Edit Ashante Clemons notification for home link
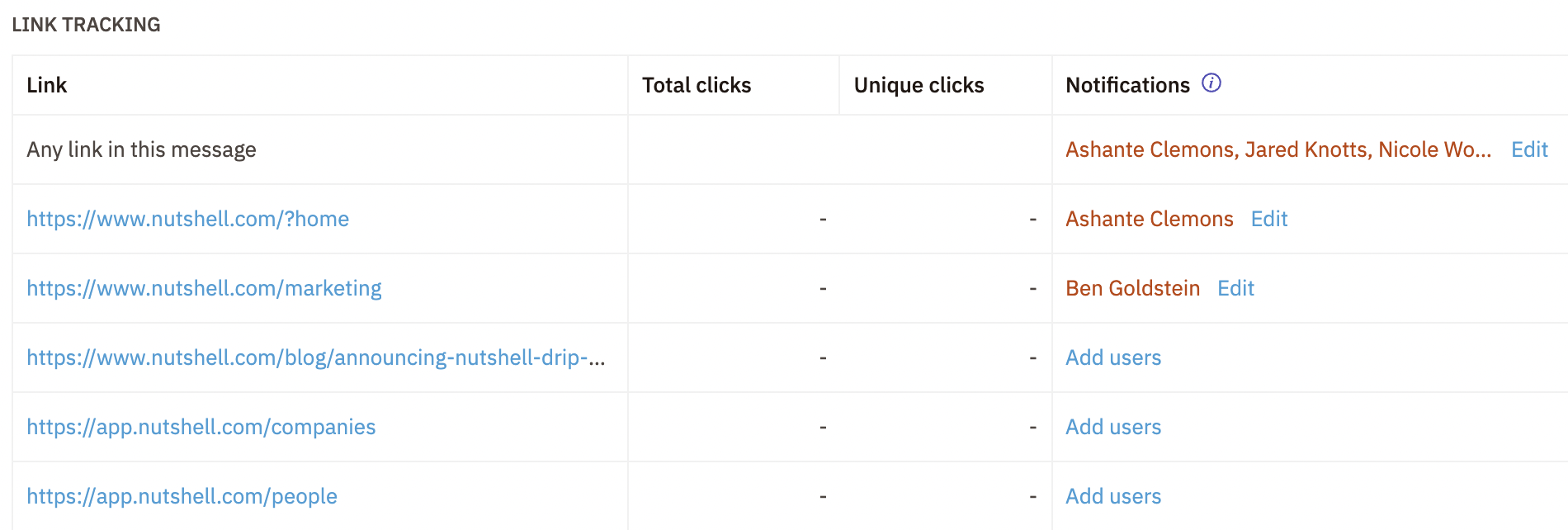 1269,219
